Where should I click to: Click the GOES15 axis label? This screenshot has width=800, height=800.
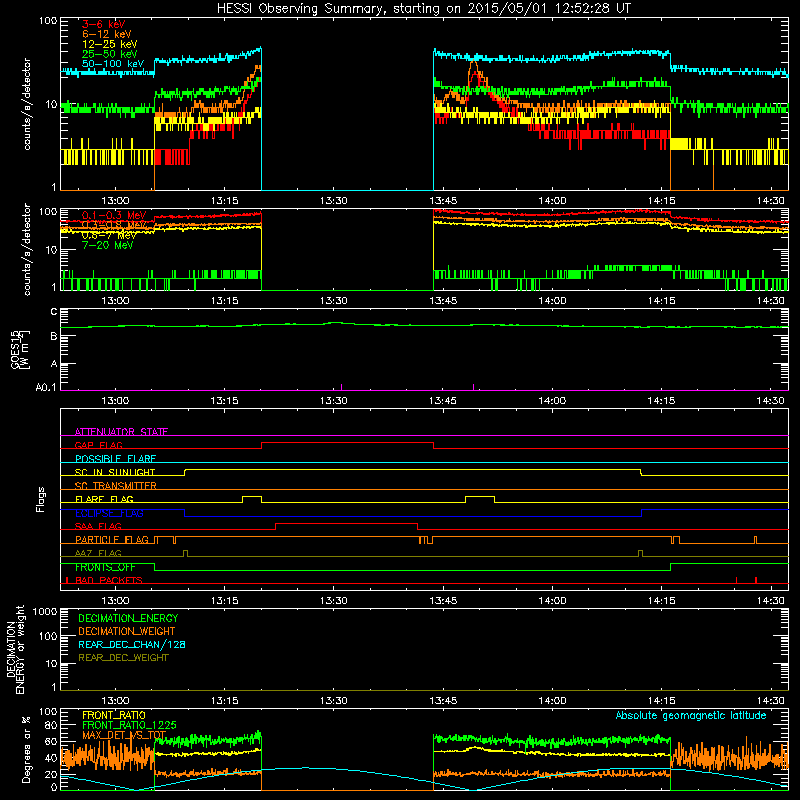(x=16, y=349)
